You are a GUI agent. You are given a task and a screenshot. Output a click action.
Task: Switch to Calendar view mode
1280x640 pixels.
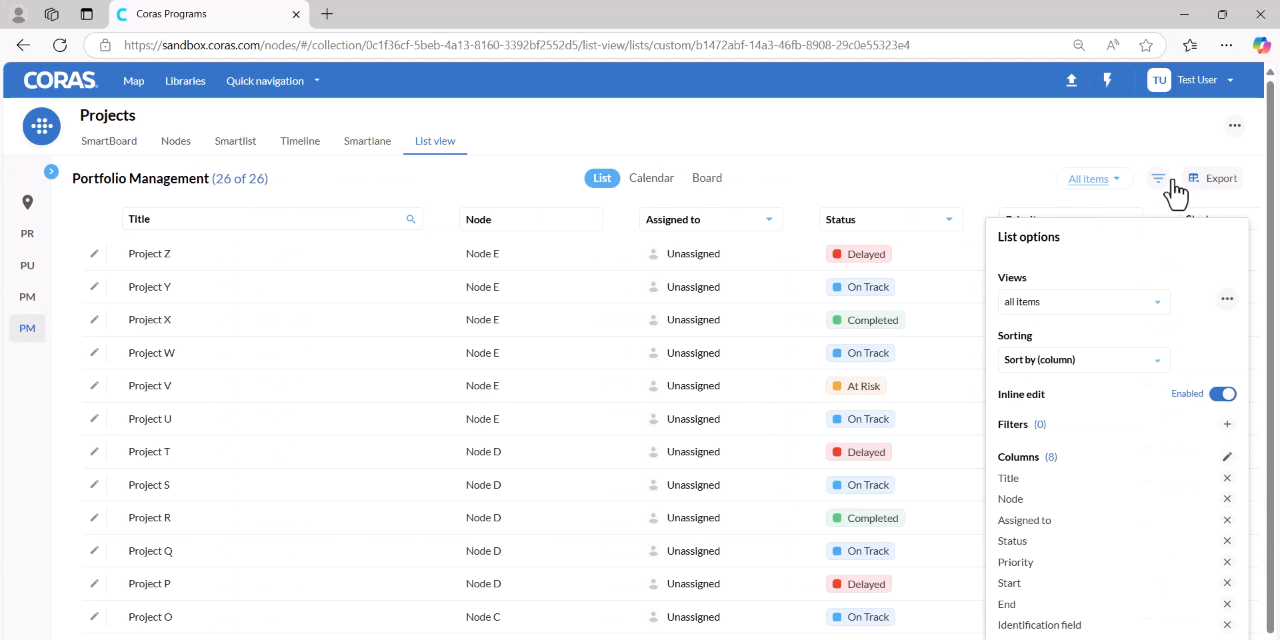point(651,178)
